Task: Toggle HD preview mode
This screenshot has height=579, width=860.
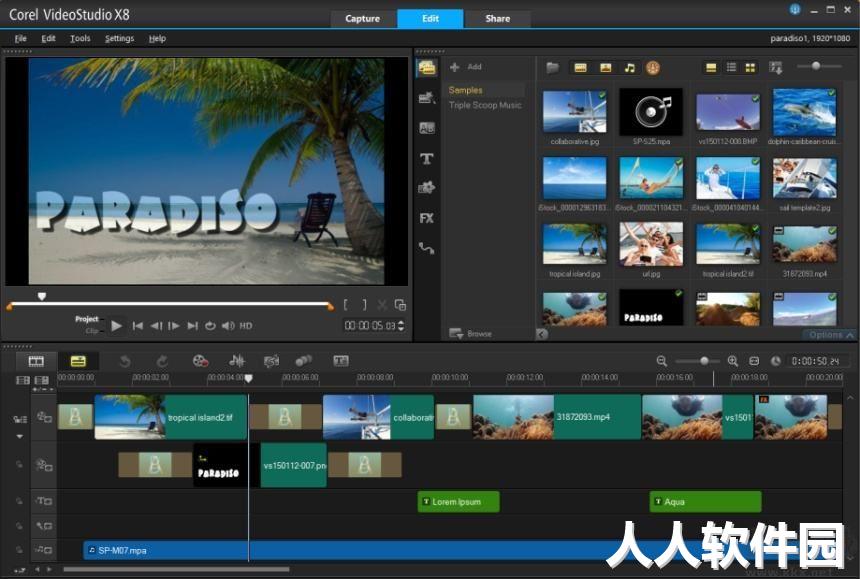Action: (246, 326)
